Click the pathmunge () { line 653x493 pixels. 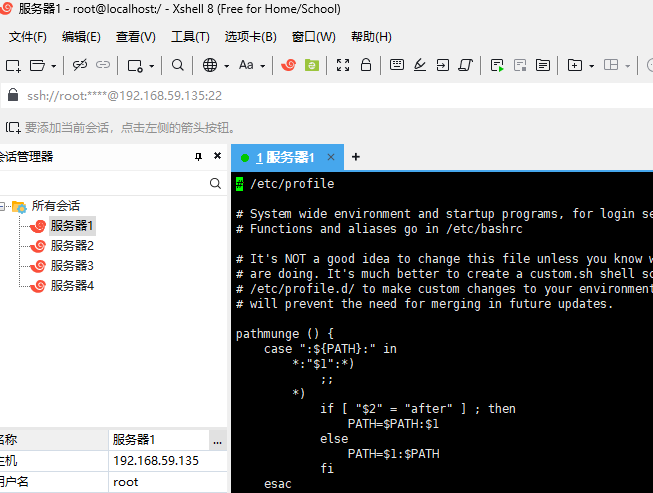click(285, 334)
